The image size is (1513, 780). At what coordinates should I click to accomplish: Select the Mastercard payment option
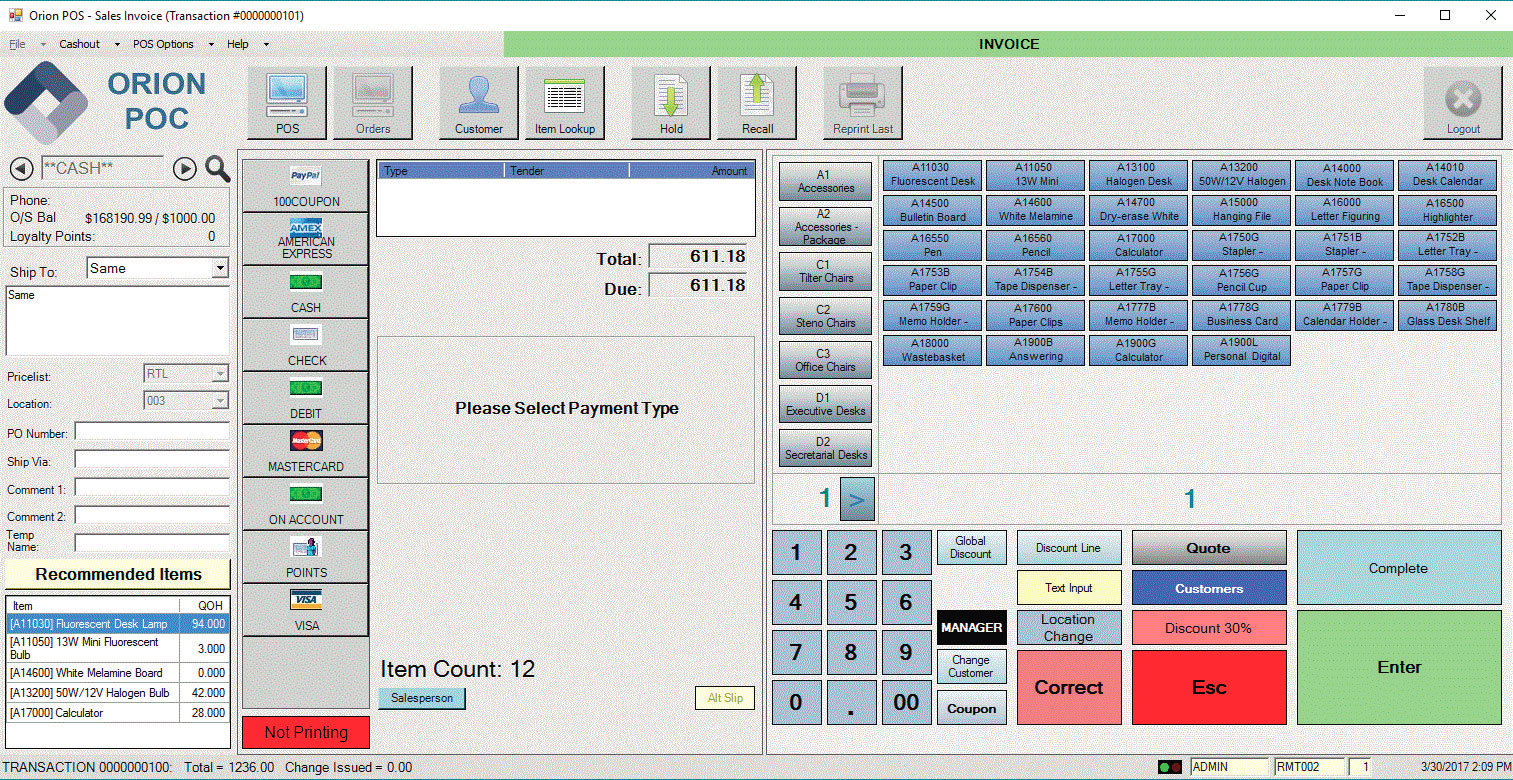click(x=305, y=451)
